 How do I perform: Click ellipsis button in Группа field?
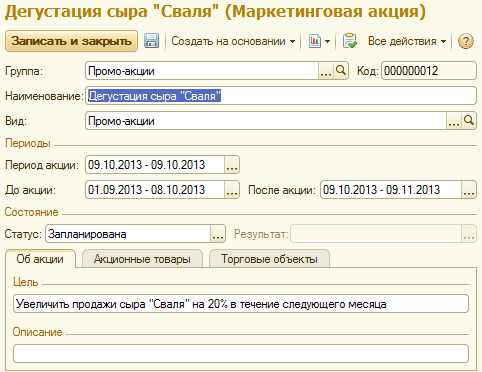pyautogui.click(x=326, y=70)
